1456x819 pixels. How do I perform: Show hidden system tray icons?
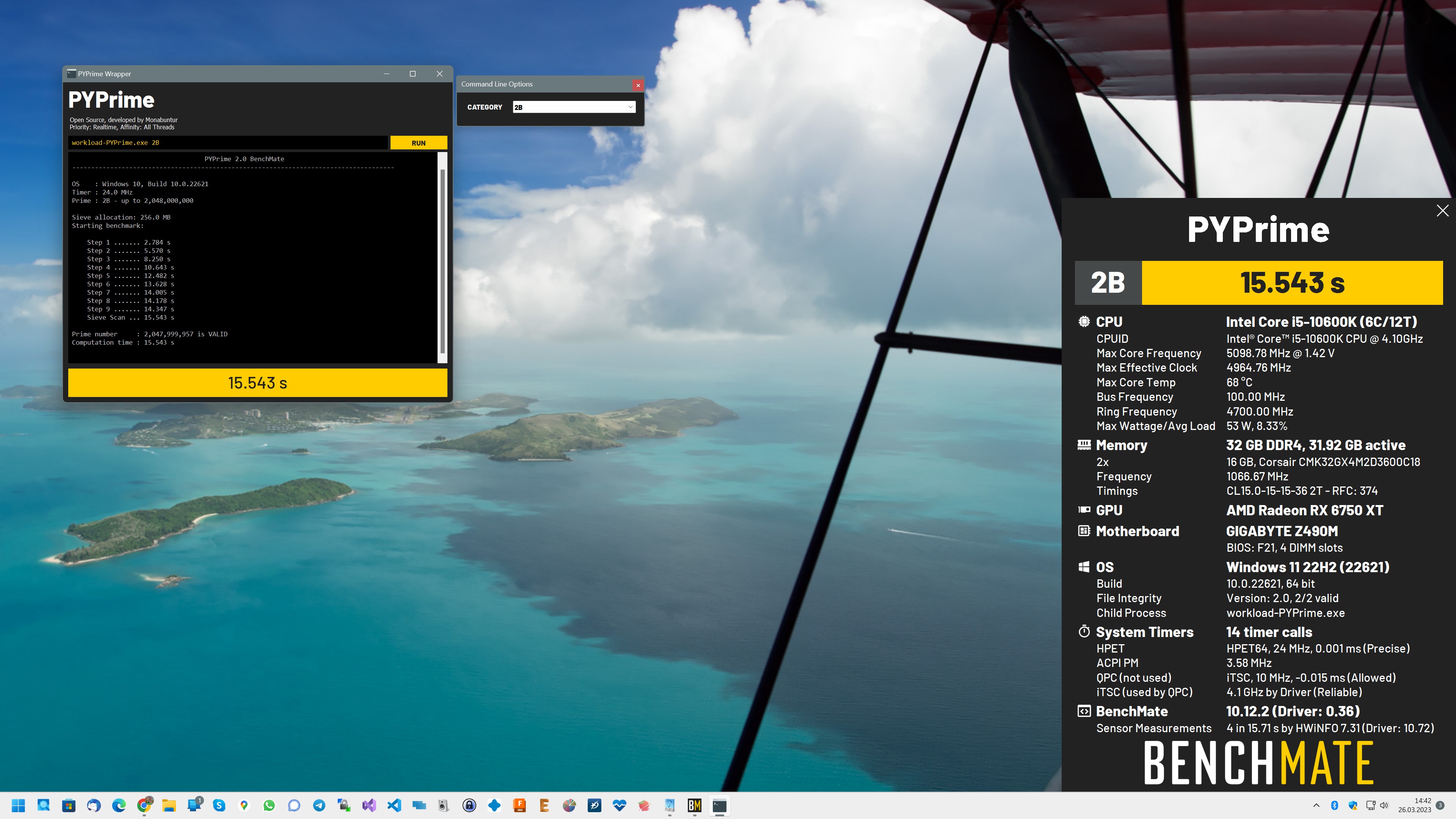(x=1316, y=805)
